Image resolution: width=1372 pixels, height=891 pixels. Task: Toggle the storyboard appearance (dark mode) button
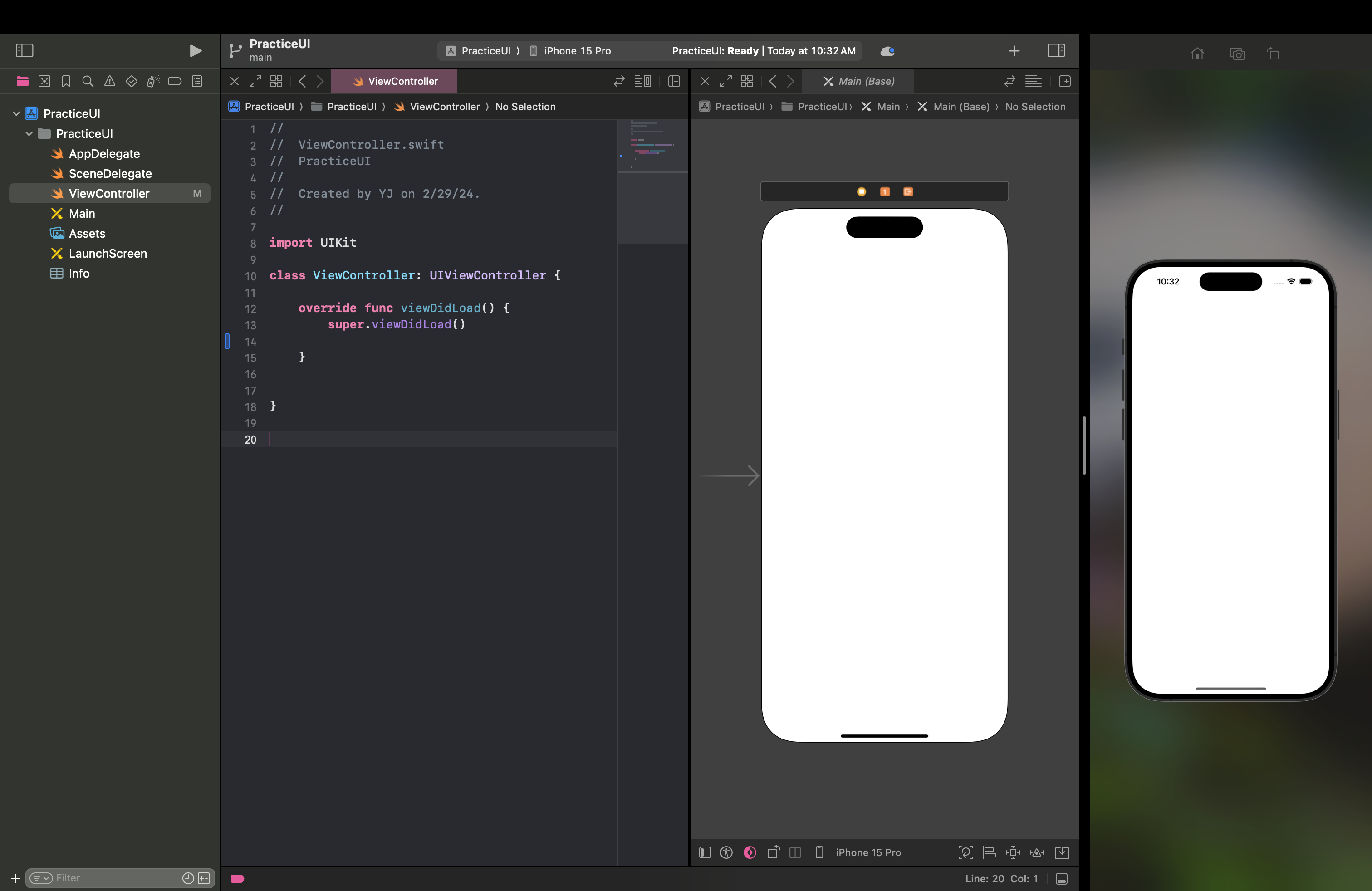pyautogui.click(x=750, y=852)
